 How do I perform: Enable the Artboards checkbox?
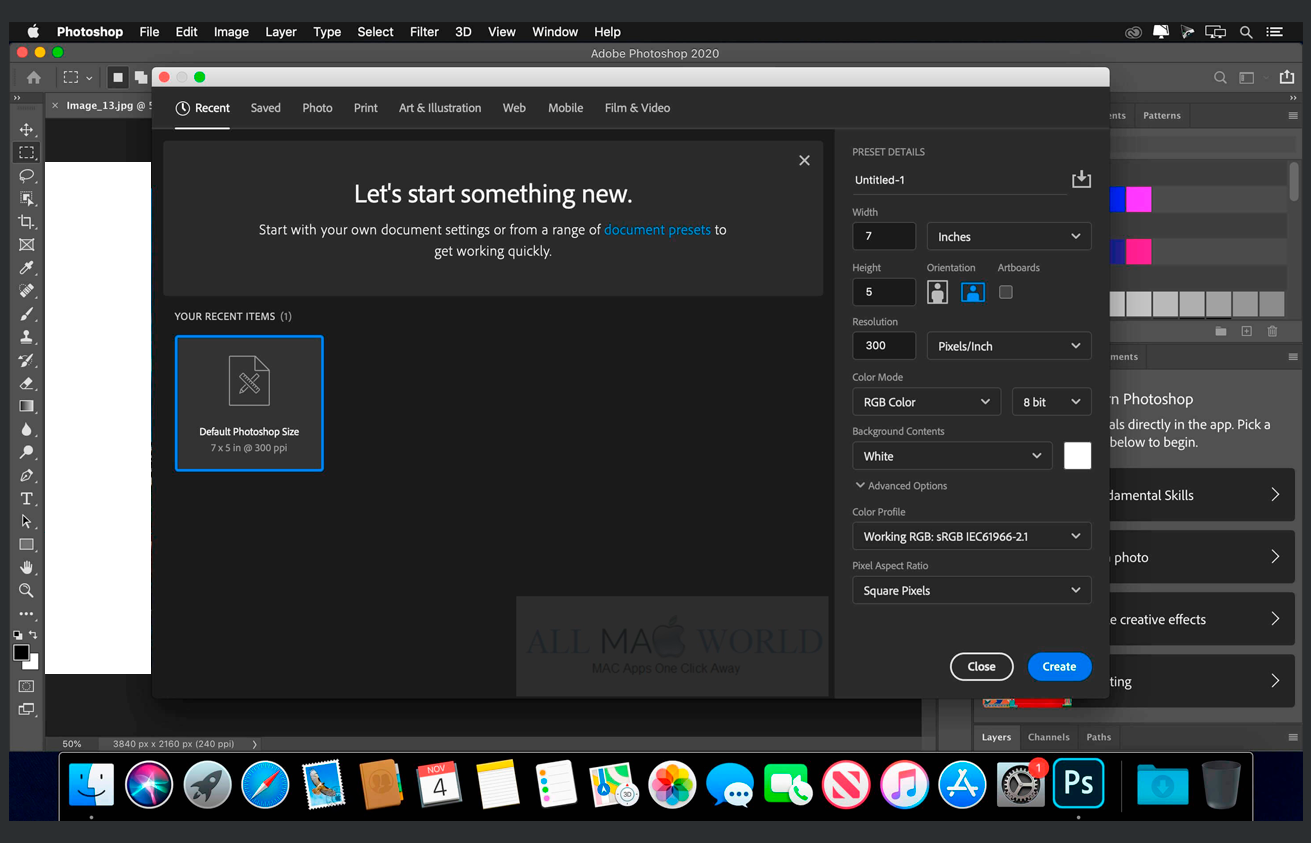1006,292
